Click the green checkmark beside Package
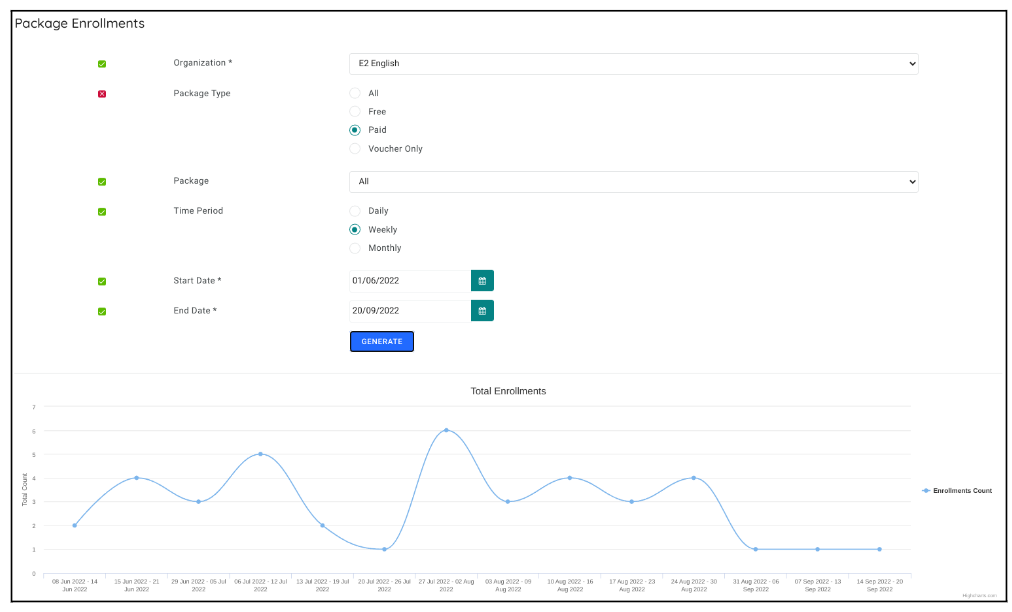The height and width of the screenshot is (612, 1012). [x=101, y=181]
